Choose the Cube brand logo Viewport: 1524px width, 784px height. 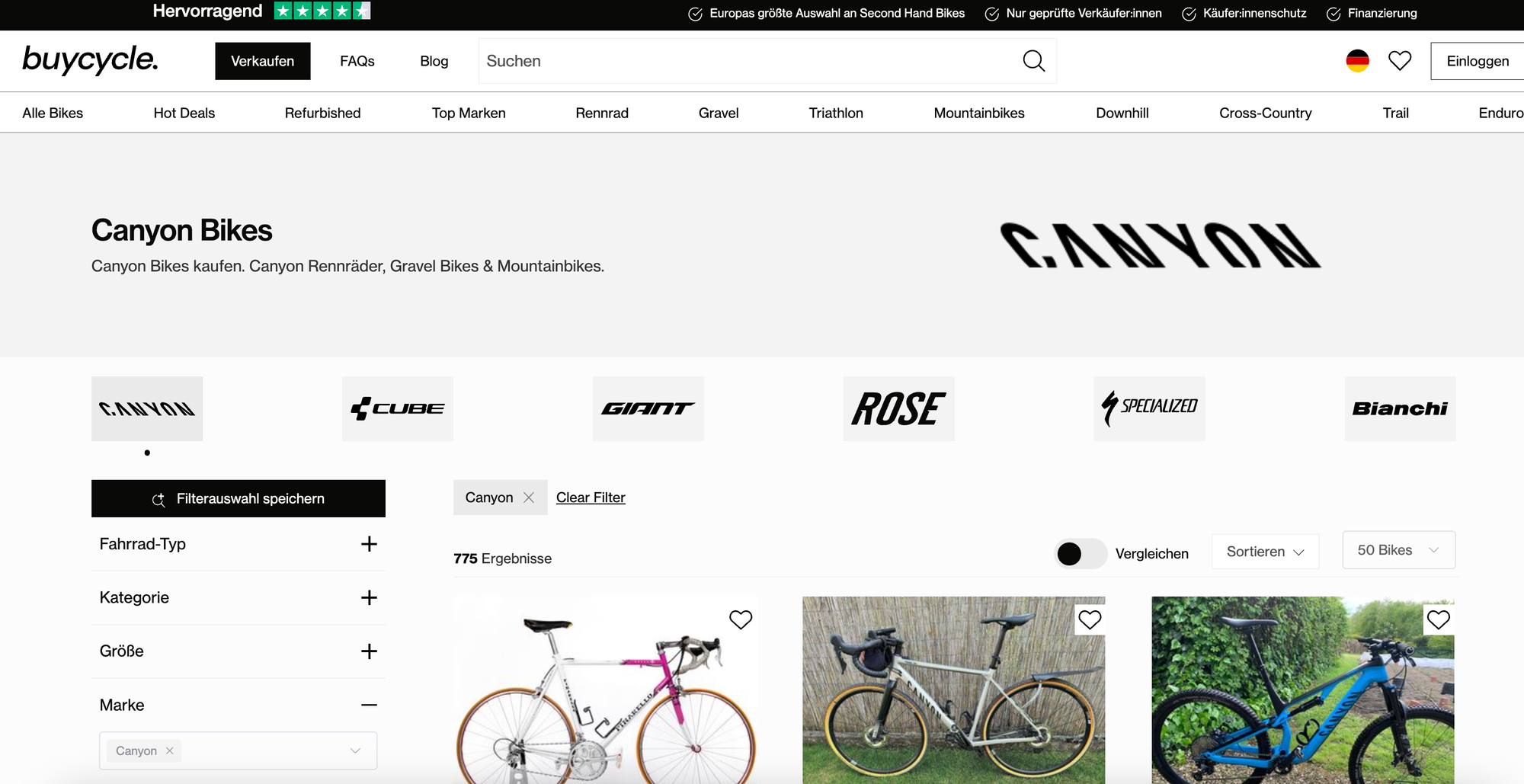point(398,408)
